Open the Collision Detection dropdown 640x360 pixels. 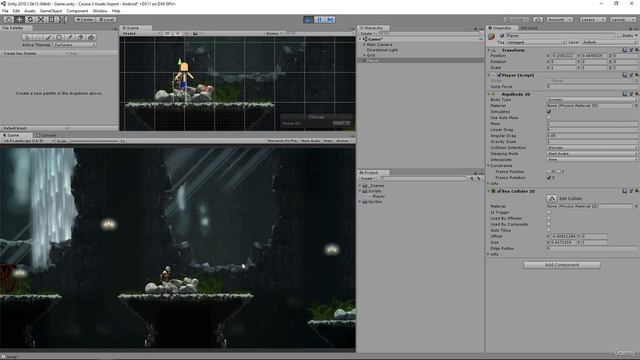(x=592, y=147)
